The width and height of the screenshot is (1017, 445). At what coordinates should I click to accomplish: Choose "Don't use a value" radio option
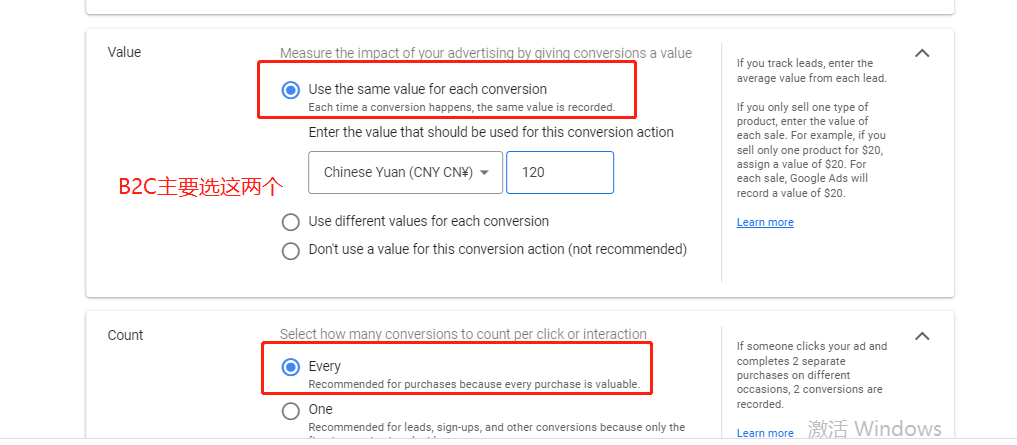tap(291, 250)
